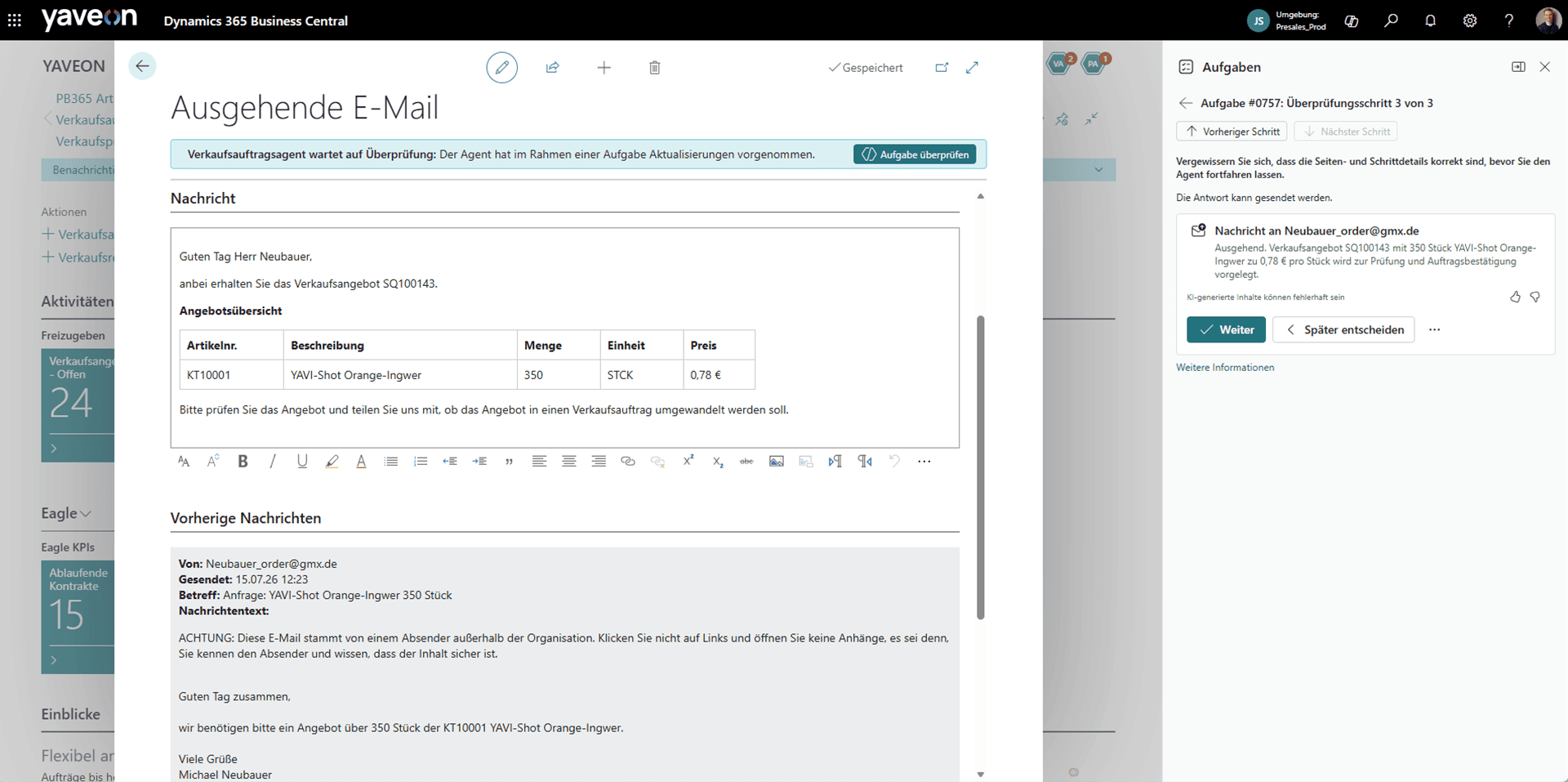Open the font size tool
Image resolution: width=1568 pixels, height=782 pixels.
(213, 462)
